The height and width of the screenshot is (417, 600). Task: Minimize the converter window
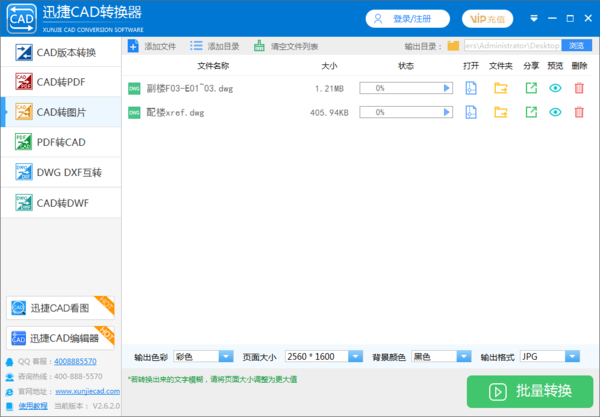point(552,18)
